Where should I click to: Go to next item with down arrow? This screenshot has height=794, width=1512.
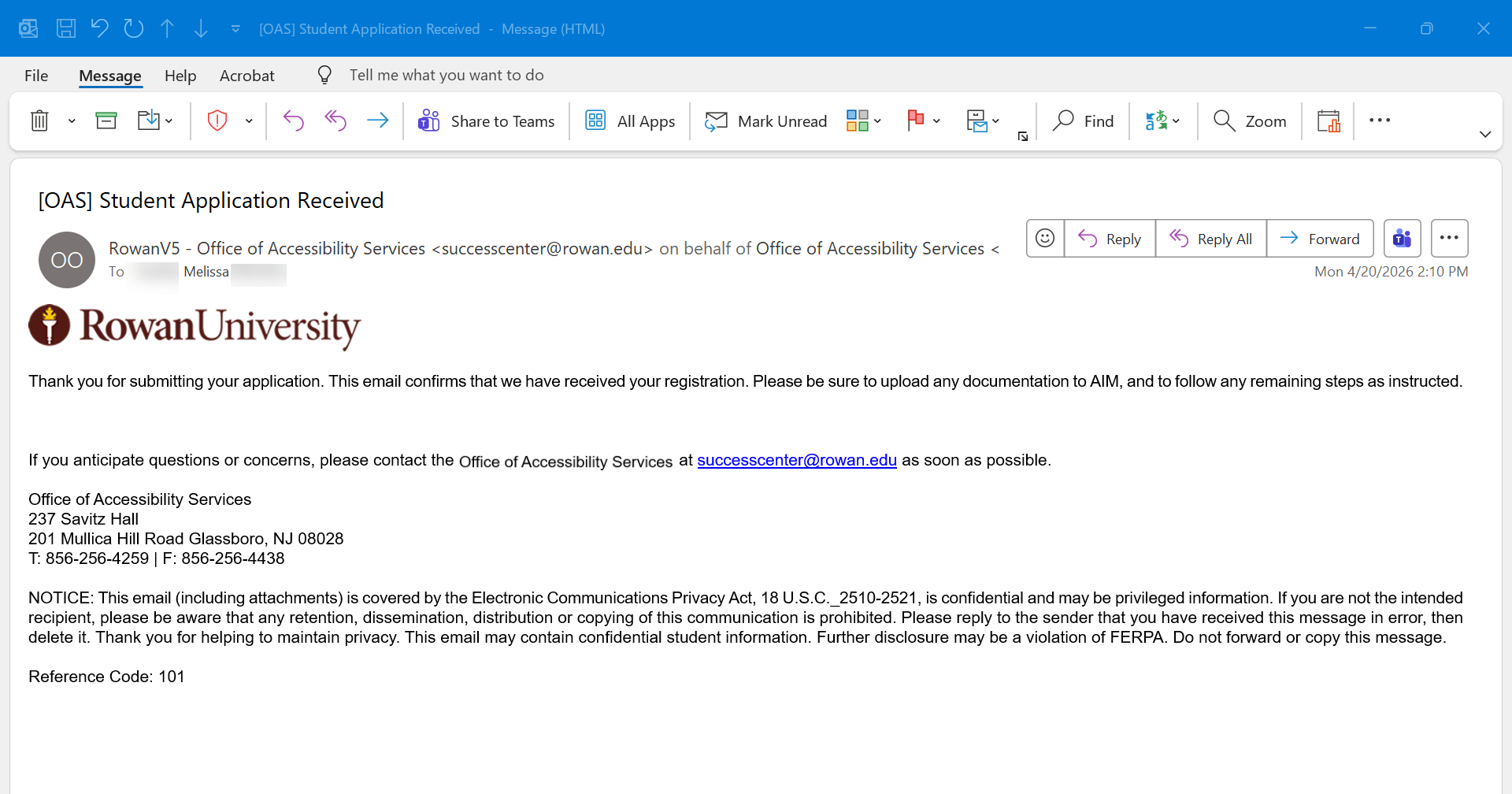click(x=201, y=29)
